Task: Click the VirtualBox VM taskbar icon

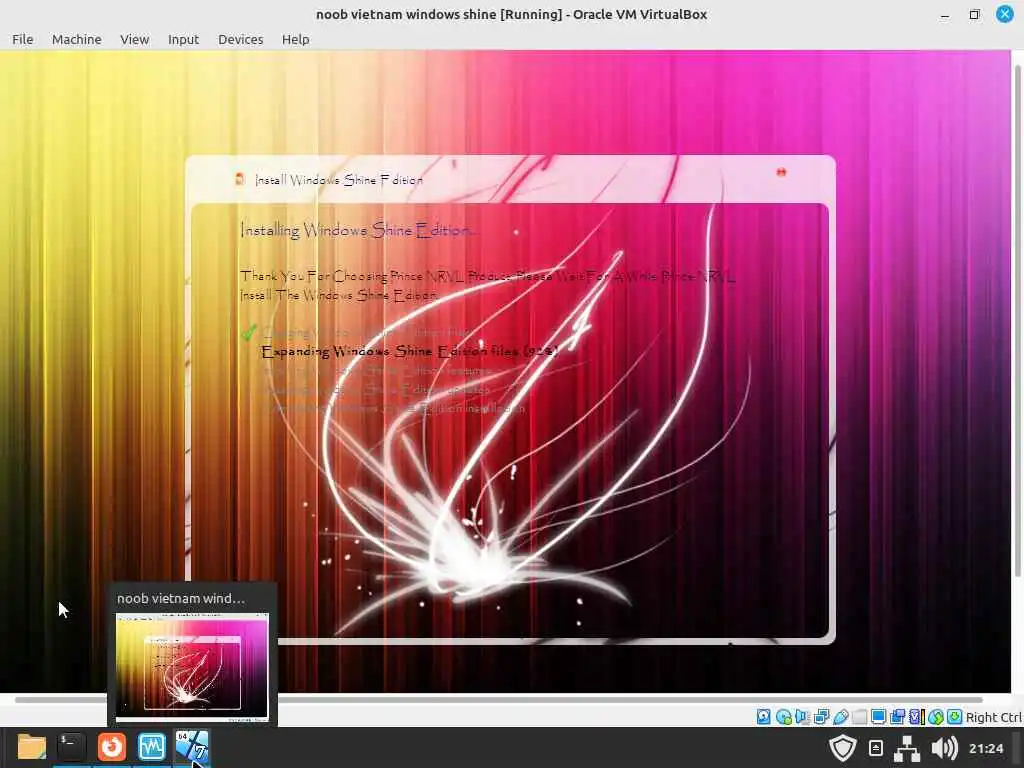Action: [191, 747]
